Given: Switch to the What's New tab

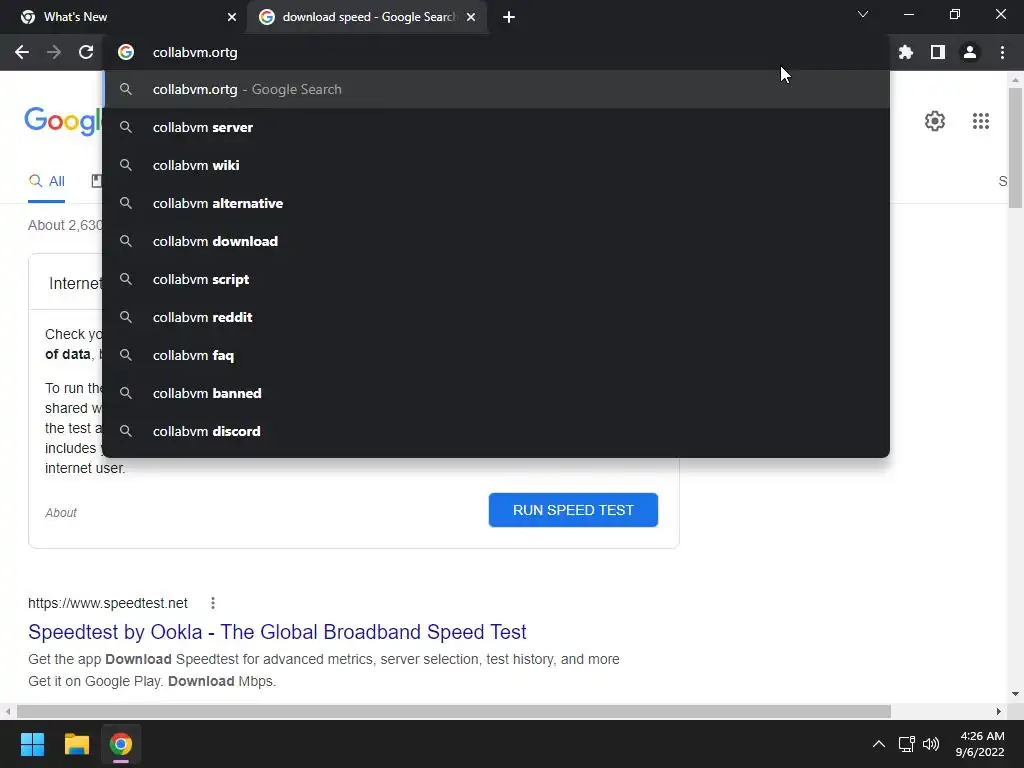Looking at the screenshot, I should [124, 17].
